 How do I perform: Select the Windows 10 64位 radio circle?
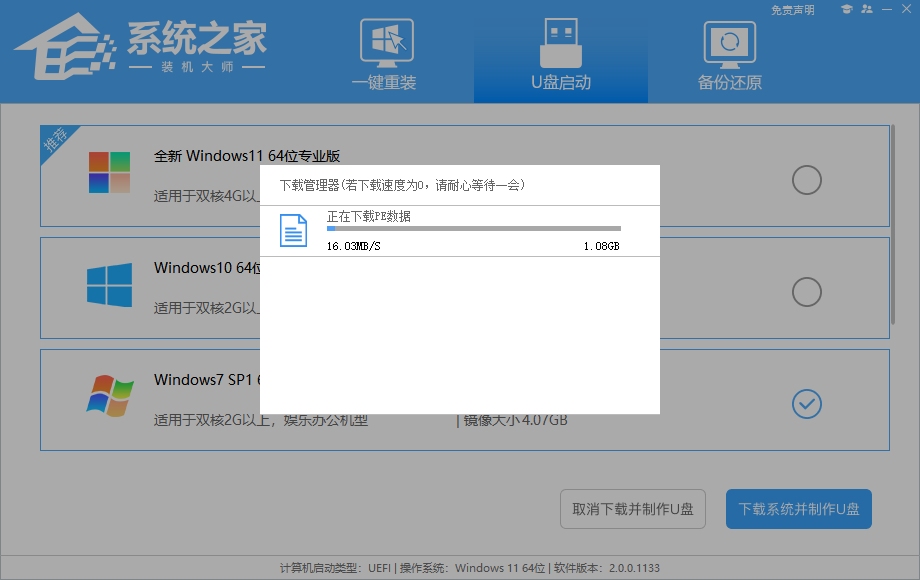point(805,292)
